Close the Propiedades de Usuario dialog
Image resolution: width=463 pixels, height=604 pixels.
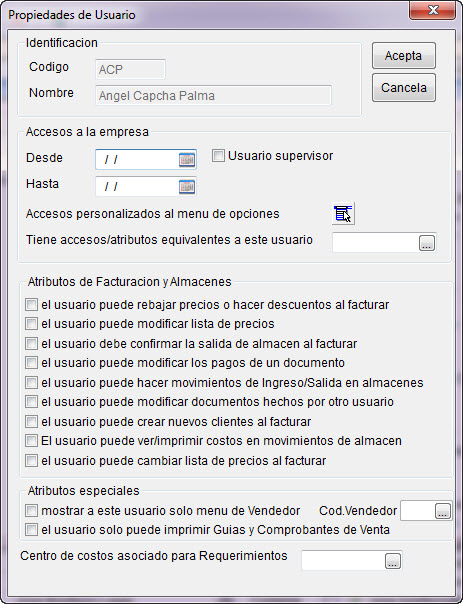(x=433, y=10)
